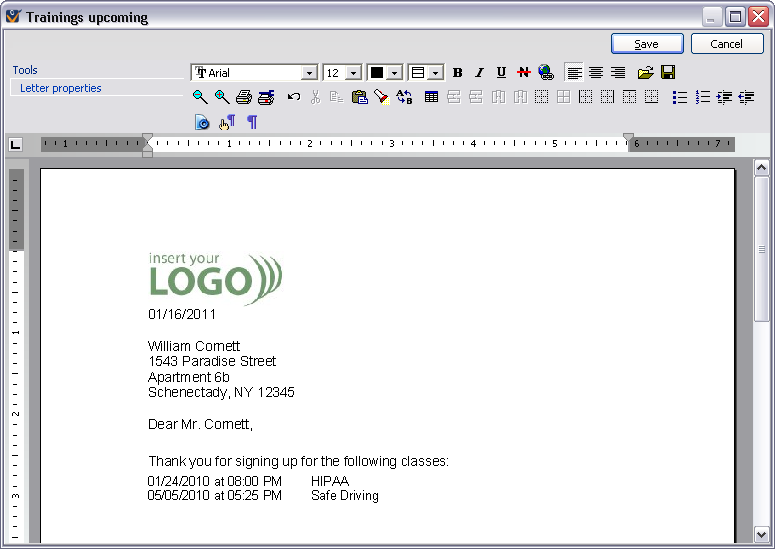The image size is (775, 549).
Task: Click the line Schenectady, NY 12345
Action: coord(221,392)
